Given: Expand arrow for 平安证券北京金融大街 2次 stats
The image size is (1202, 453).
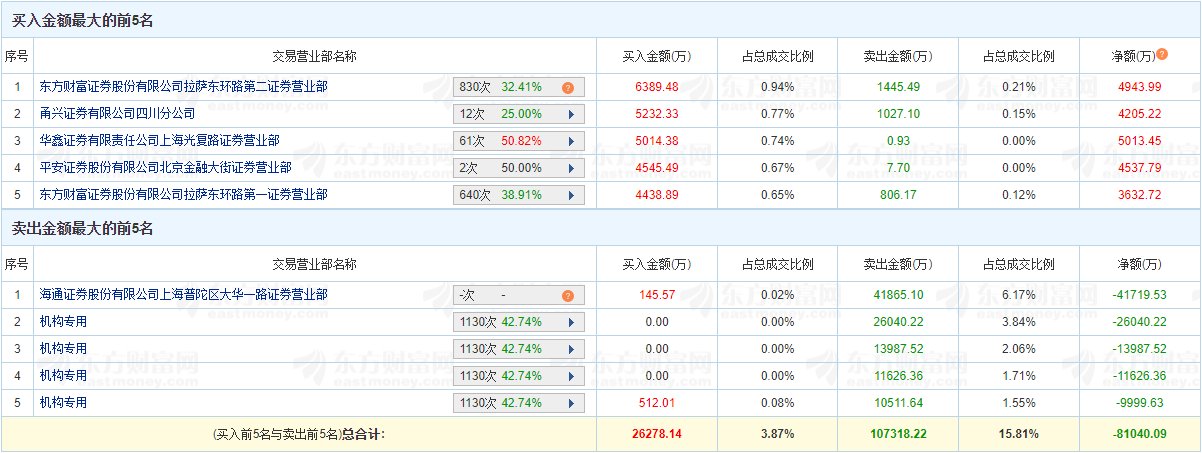Looking at the screenshot, I should pos(571,168).
